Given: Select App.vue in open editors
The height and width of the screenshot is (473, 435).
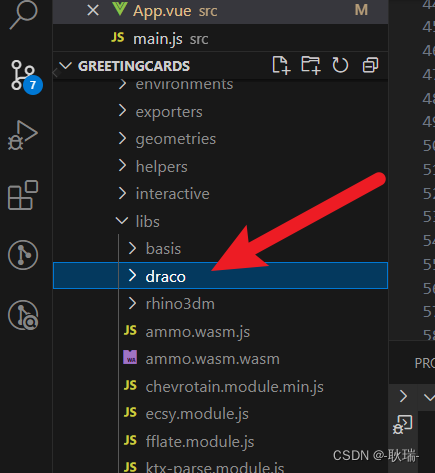Looking at the screenshot, I should 220,11.
